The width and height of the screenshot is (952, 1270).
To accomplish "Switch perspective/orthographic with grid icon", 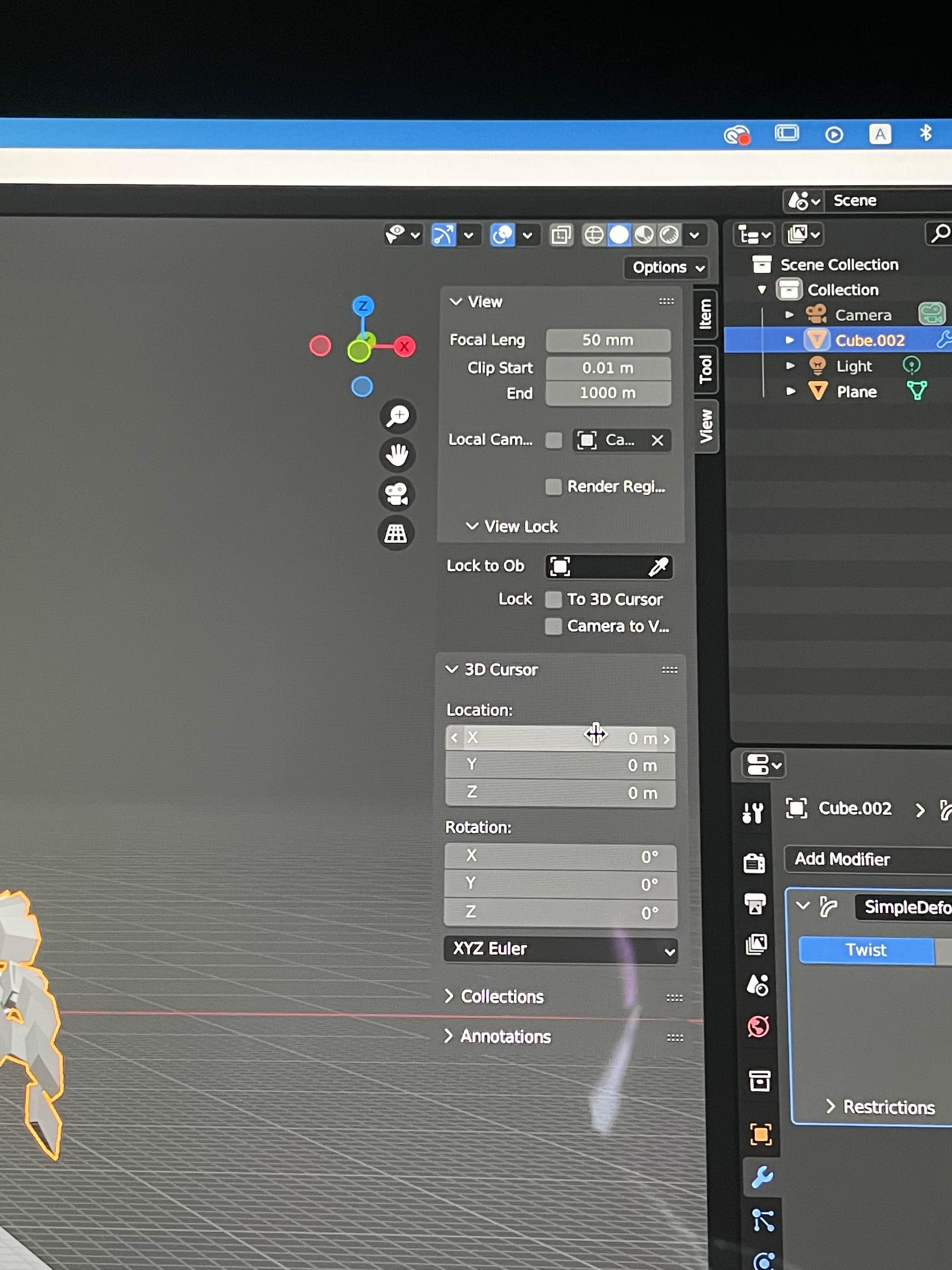I will pos(396,533).
